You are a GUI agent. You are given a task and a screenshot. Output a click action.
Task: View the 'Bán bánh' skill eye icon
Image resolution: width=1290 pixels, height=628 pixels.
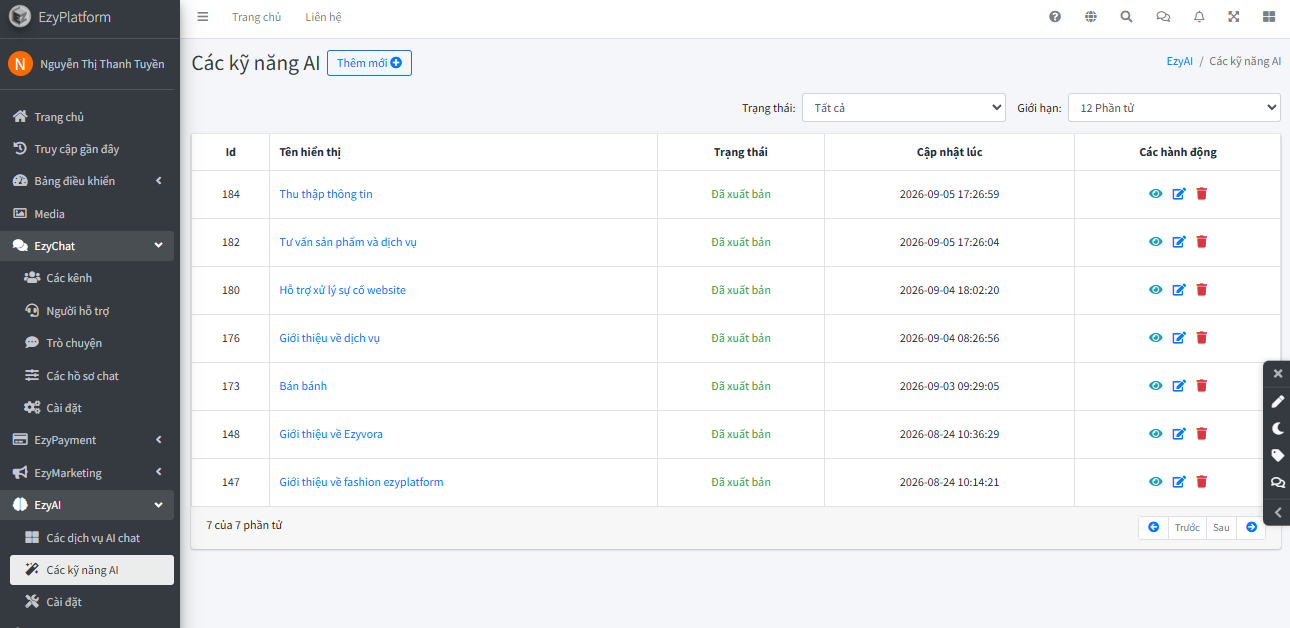click(x=1156, y=386)
